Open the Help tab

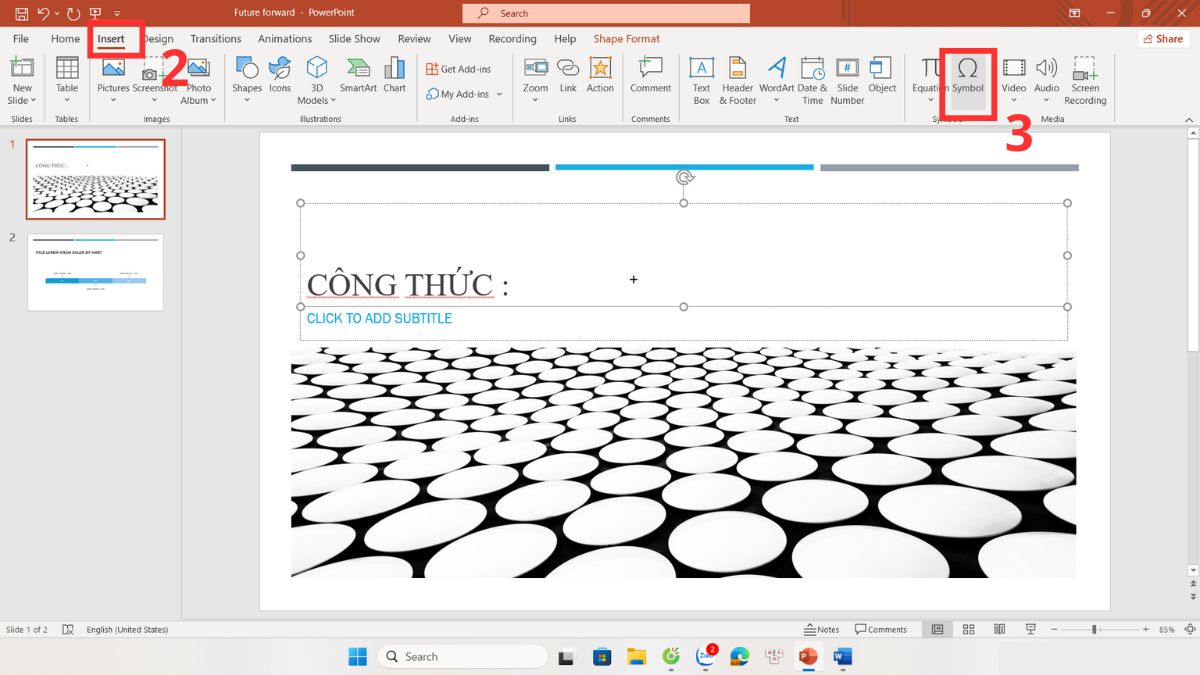tap(565, 39)
